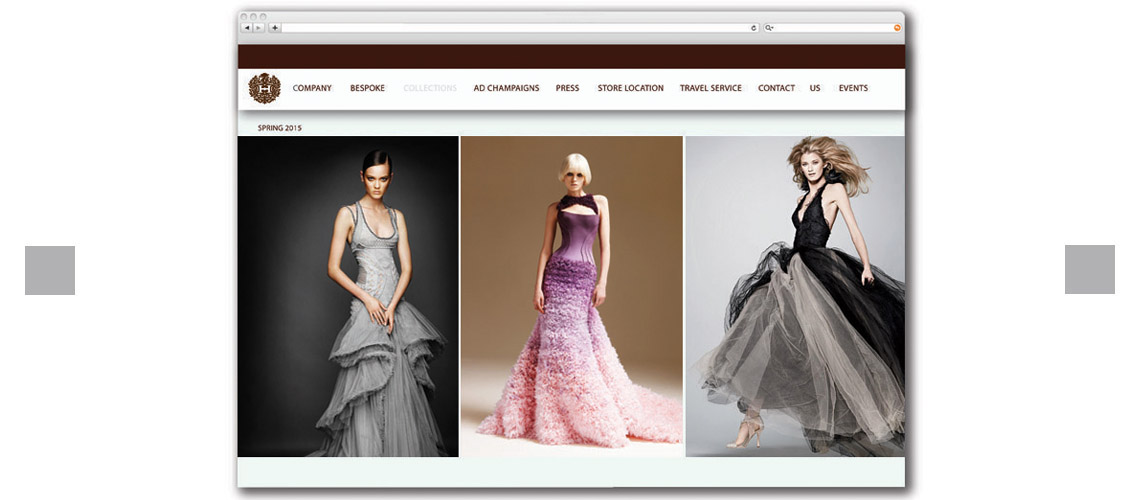Click the browser back arrow button
The height and width of the screenshot is (500, 1140).
pos(247,28)
